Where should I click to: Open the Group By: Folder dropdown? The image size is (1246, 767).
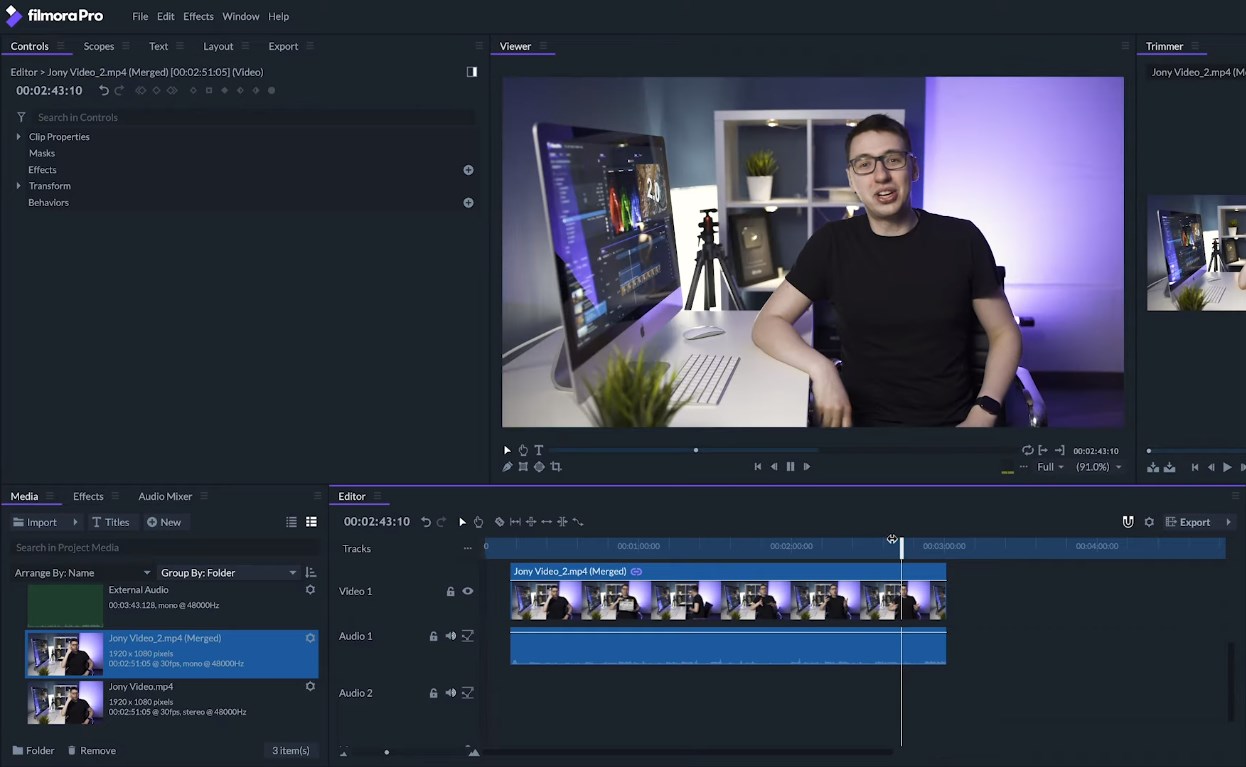pyautogui.click(x=228, y=573)
